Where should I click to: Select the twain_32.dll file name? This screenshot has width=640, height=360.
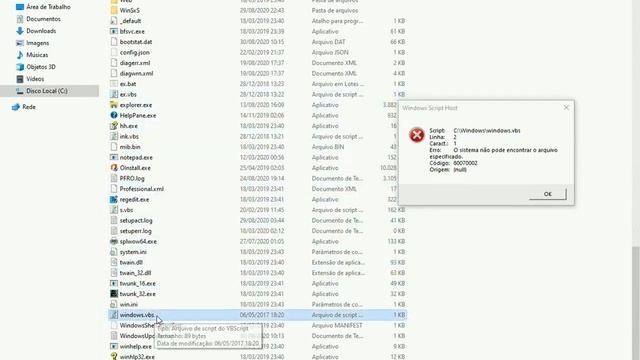point(136,273)
